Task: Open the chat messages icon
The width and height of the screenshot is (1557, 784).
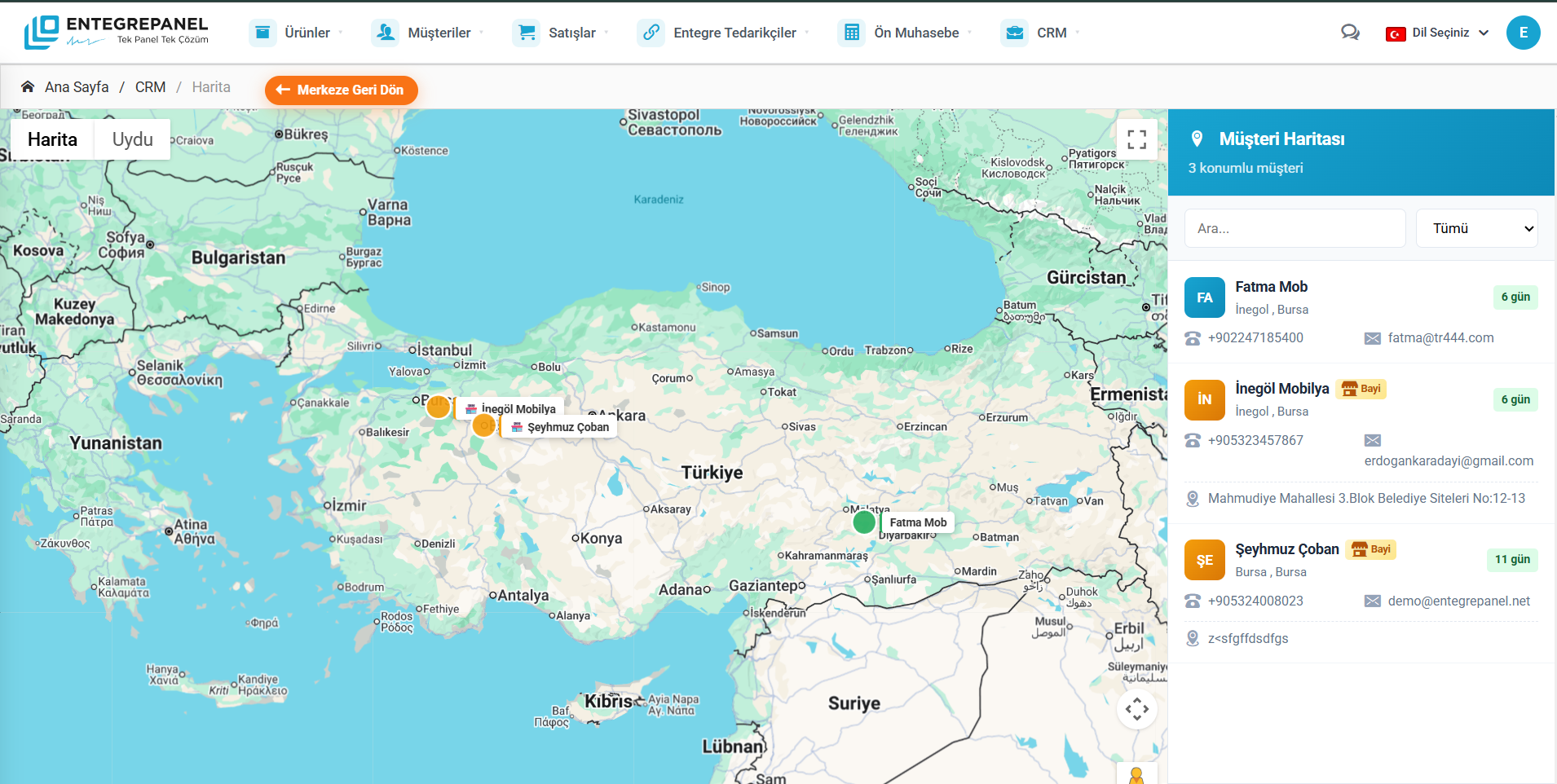Action: 1351,33
